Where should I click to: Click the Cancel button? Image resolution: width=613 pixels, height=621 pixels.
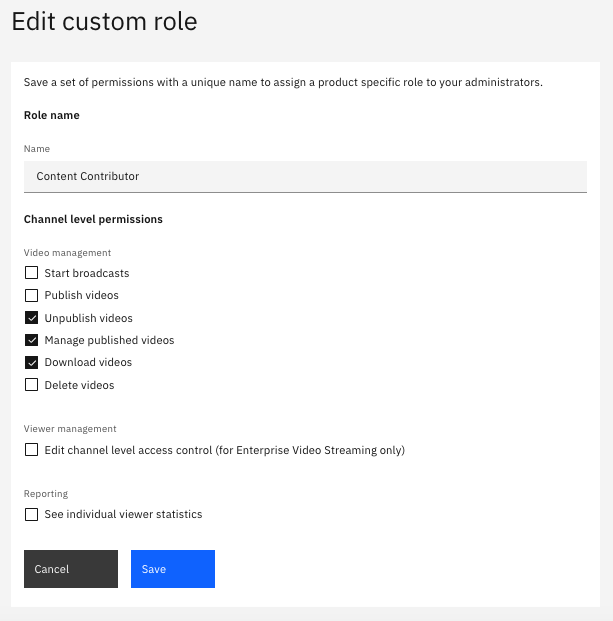[x=71, y=569]
